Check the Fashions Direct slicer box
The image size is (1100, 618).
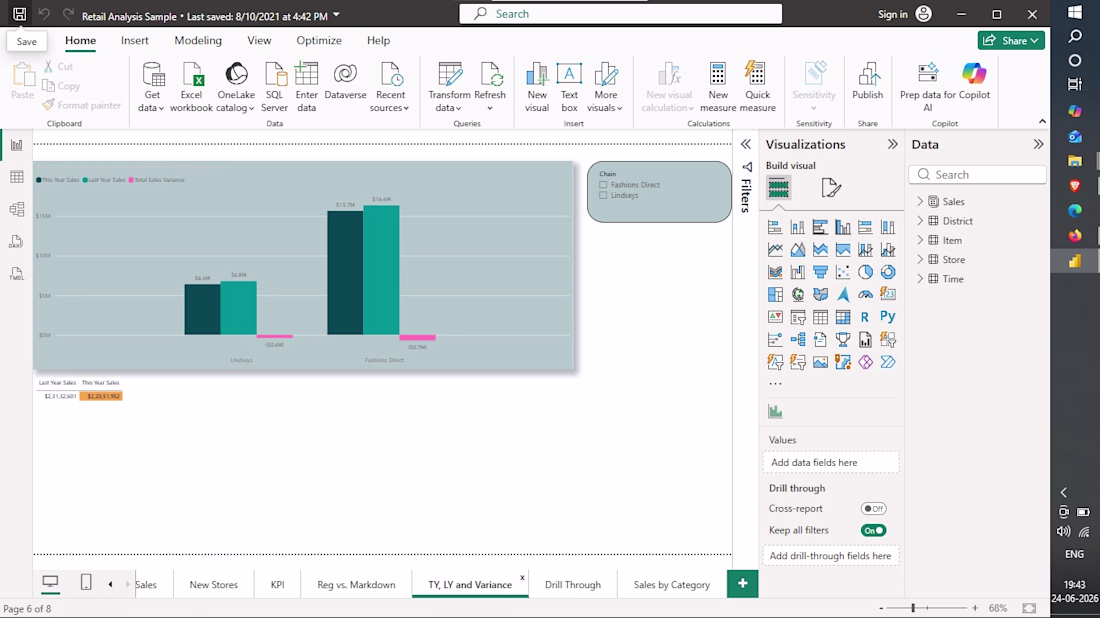click(x=603, y=185)
